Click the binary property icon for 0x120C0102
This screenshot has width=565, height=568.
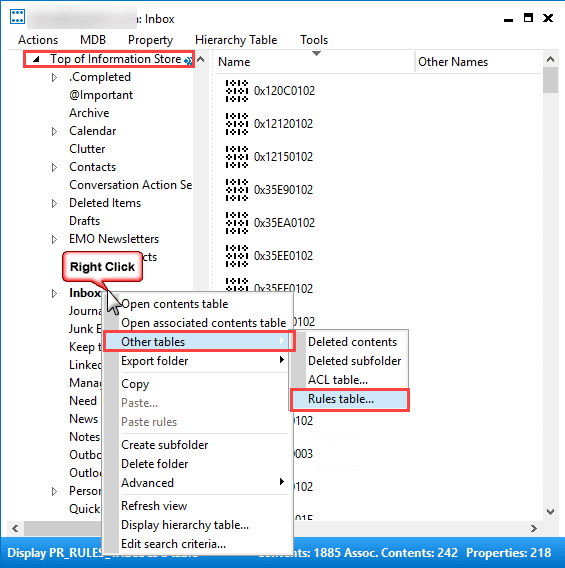tap(237, 91)
